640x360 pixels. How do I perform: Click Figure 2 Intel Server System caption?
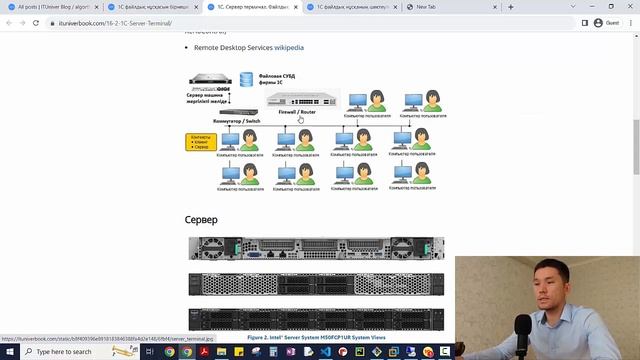pyautogui.click(x=316, y=338)
